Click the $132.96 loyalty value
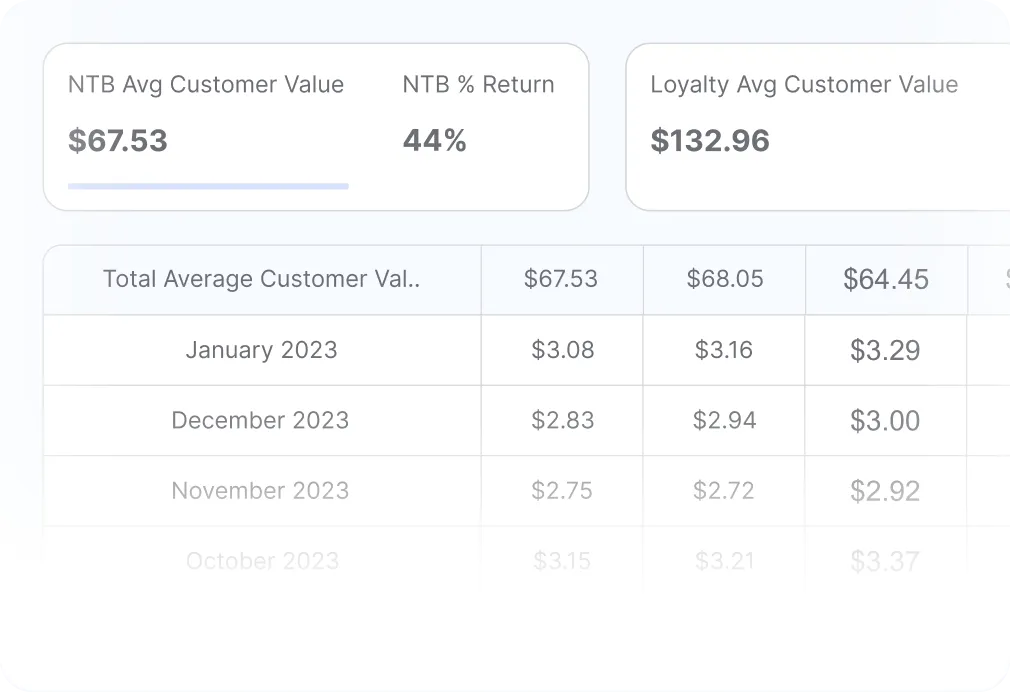Image resolution: width=1010 pixels, height=692 pixels. click(x=710, y=140)
